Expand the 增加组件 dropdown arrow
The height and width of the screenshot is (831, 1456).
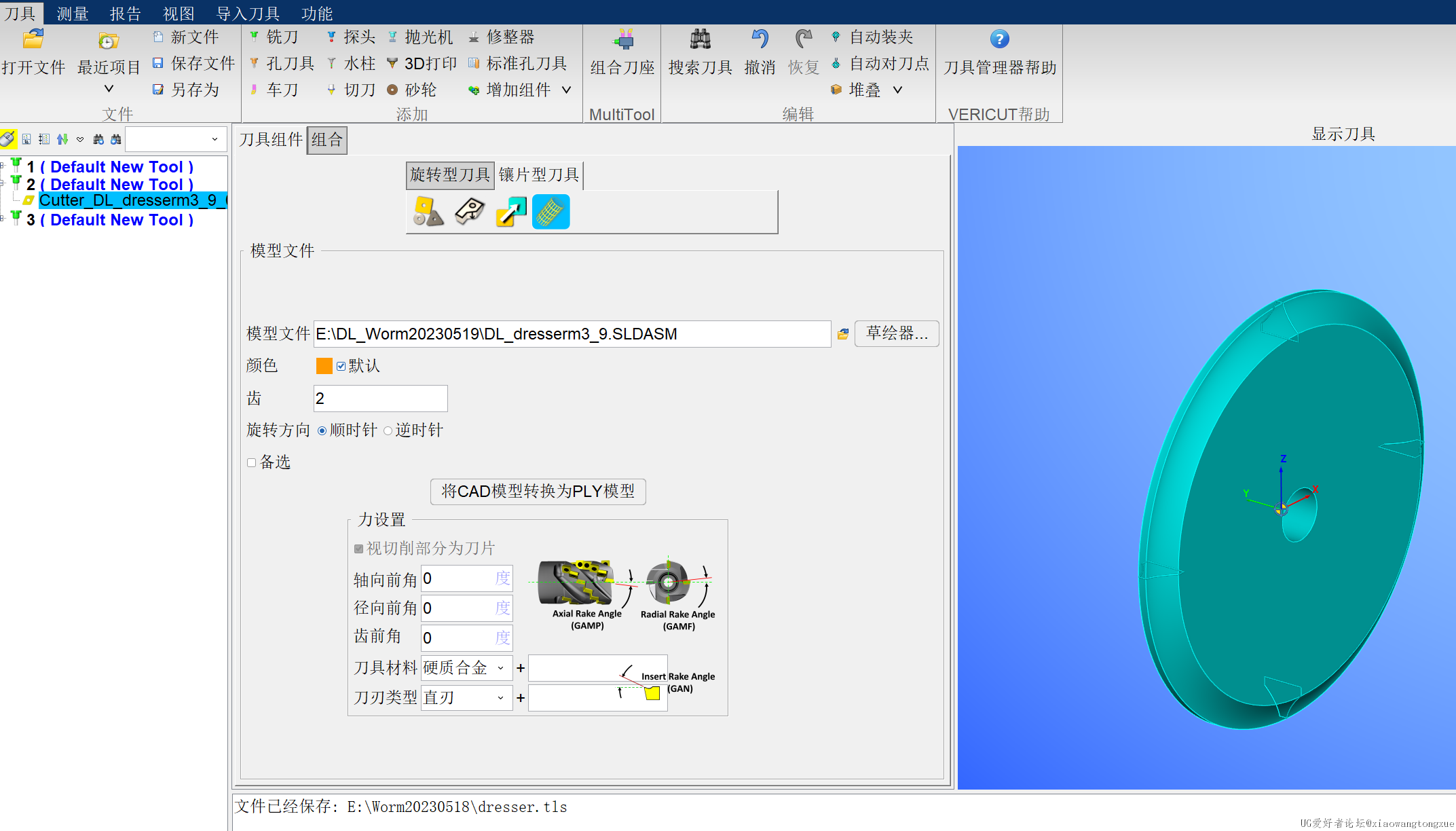566,90
